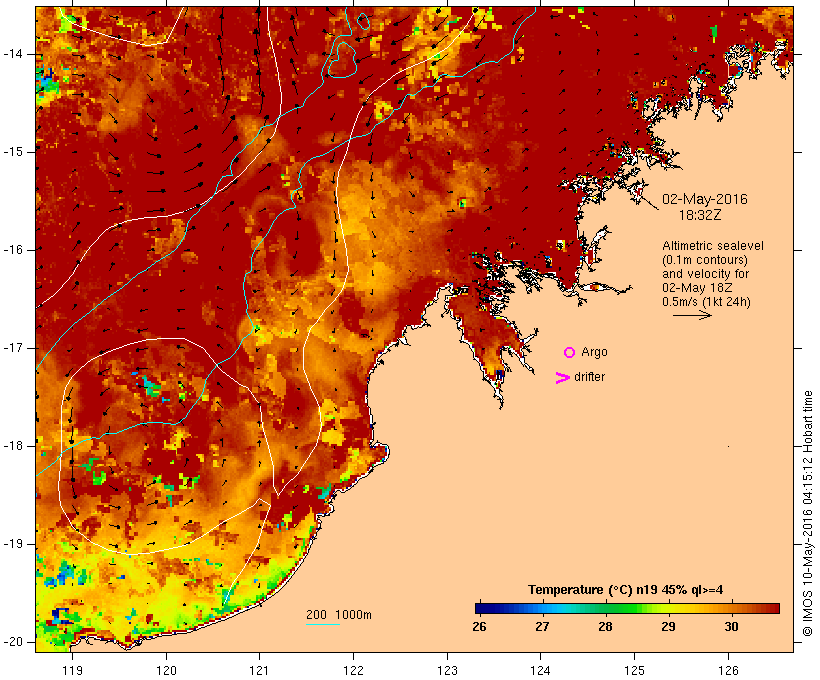The height and width of the screenshot is (680, 820).
Task: Click longitude axis label '124'
Action: coord(541,671)
